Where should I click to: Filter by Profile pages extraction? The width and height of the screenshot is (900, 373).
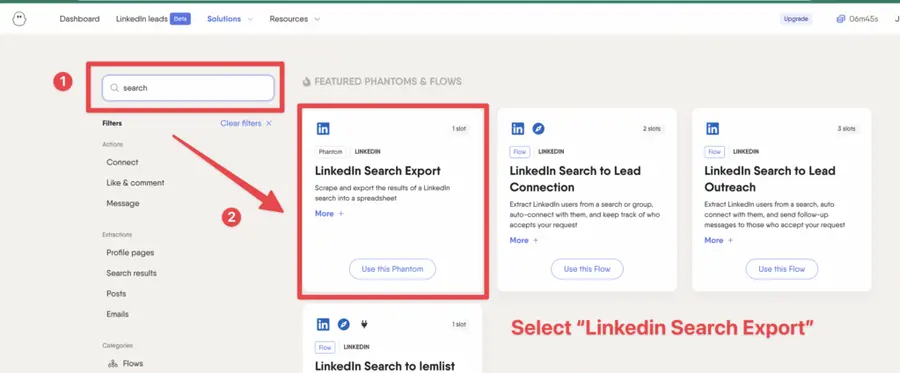point(130,253)
